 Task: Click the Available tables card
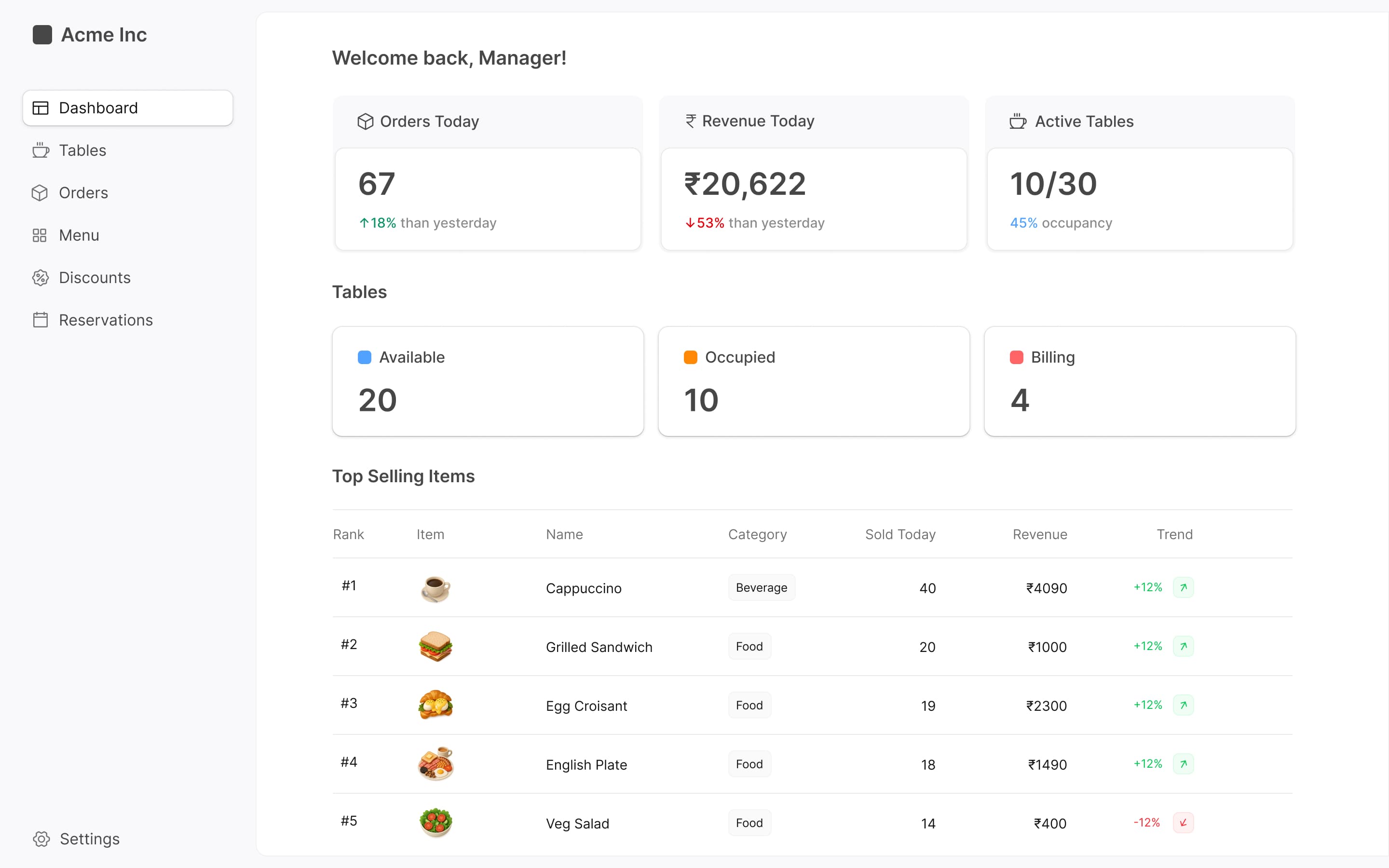(487, 381)
